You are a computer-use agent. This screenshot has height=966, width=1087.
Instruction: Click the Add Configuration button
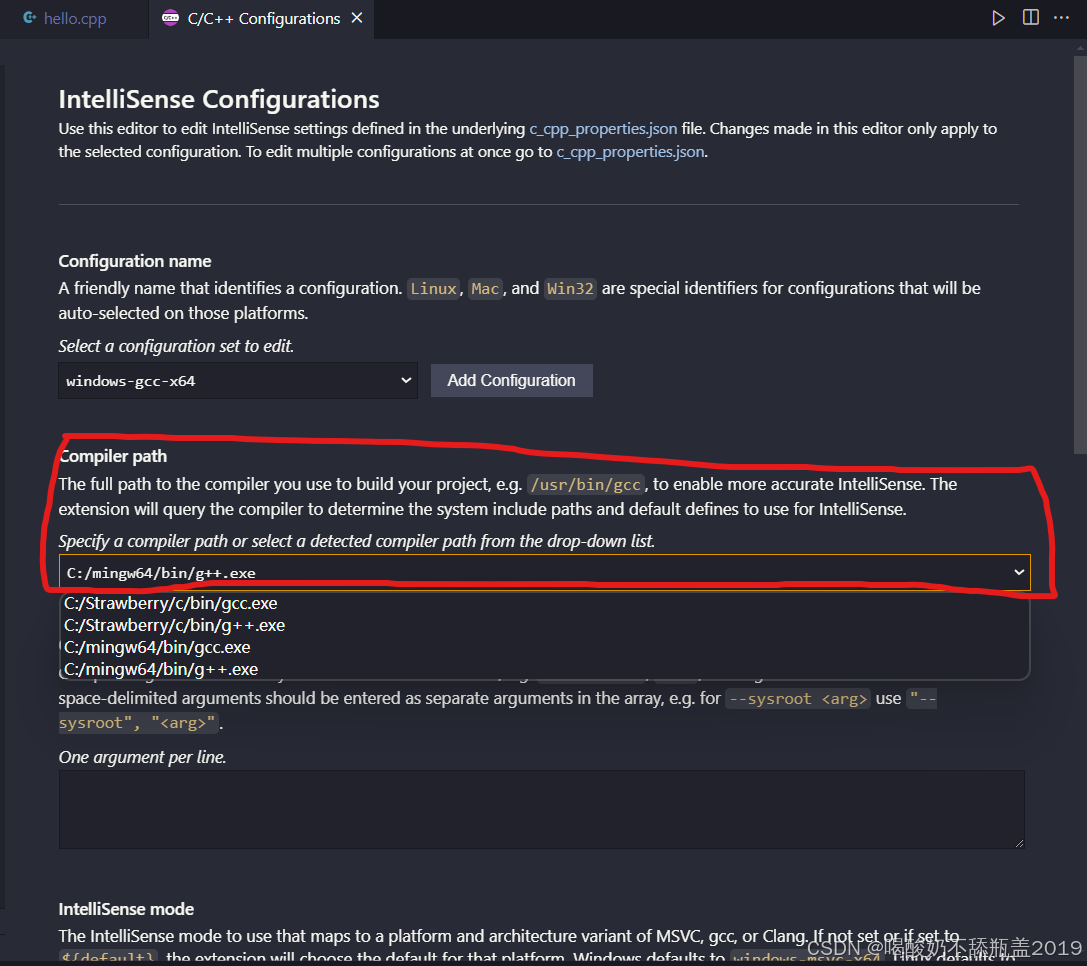(512, 381)
